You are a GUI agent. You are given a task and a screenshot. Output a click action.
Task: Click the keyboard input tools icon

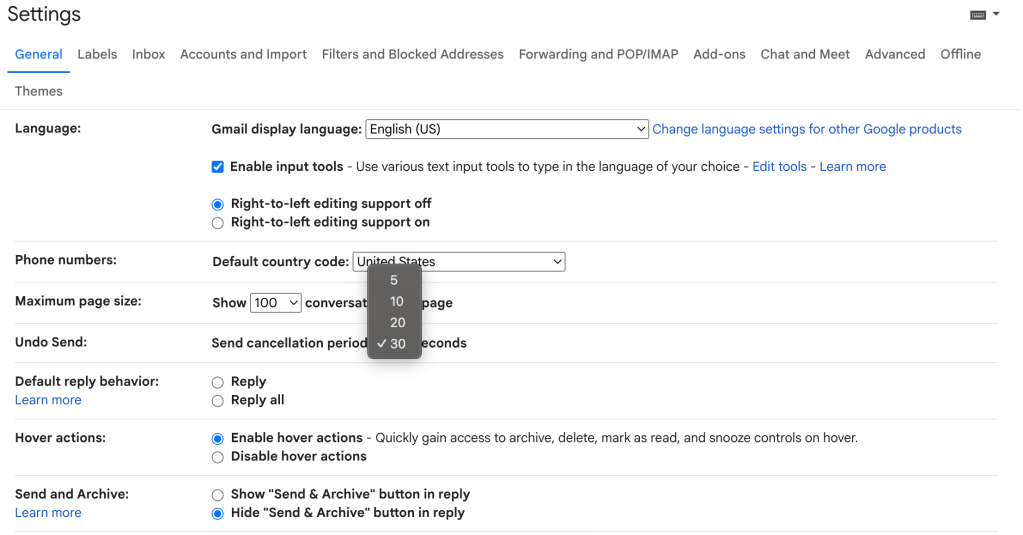pyautogui.click(x=977, y=15)
